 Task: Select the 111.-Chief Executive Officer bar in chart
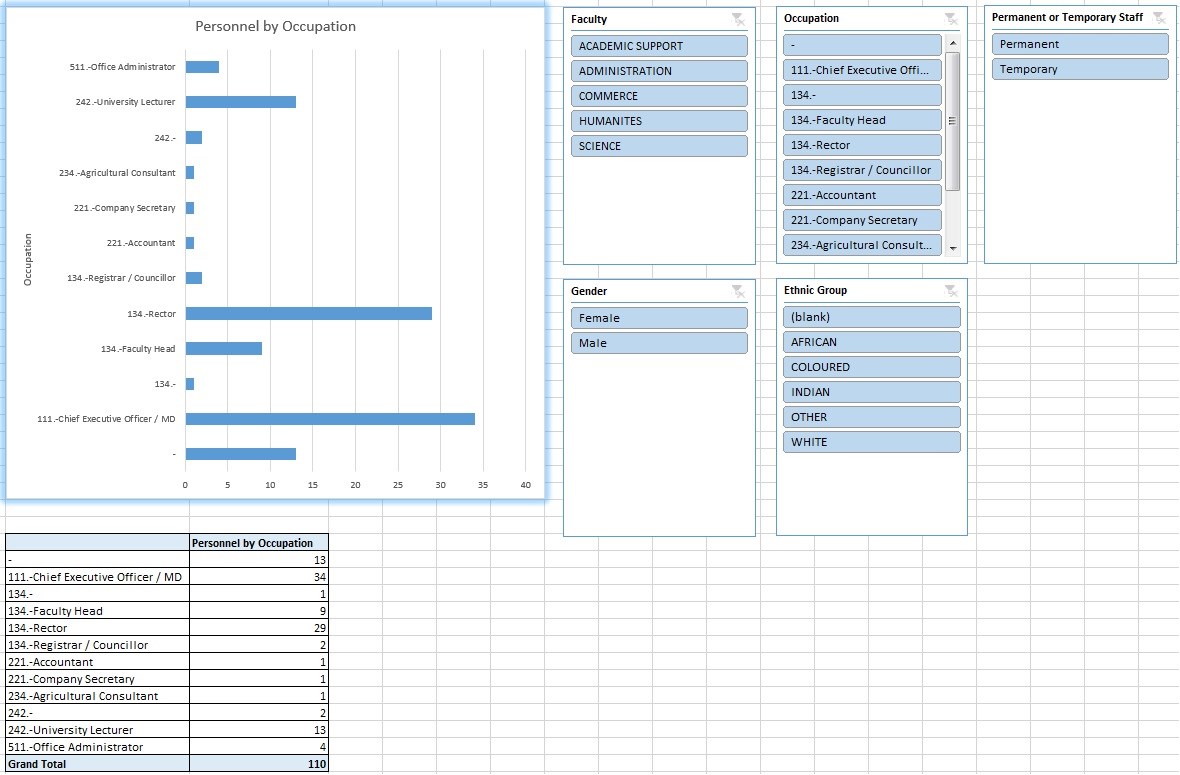click(330, 419)
